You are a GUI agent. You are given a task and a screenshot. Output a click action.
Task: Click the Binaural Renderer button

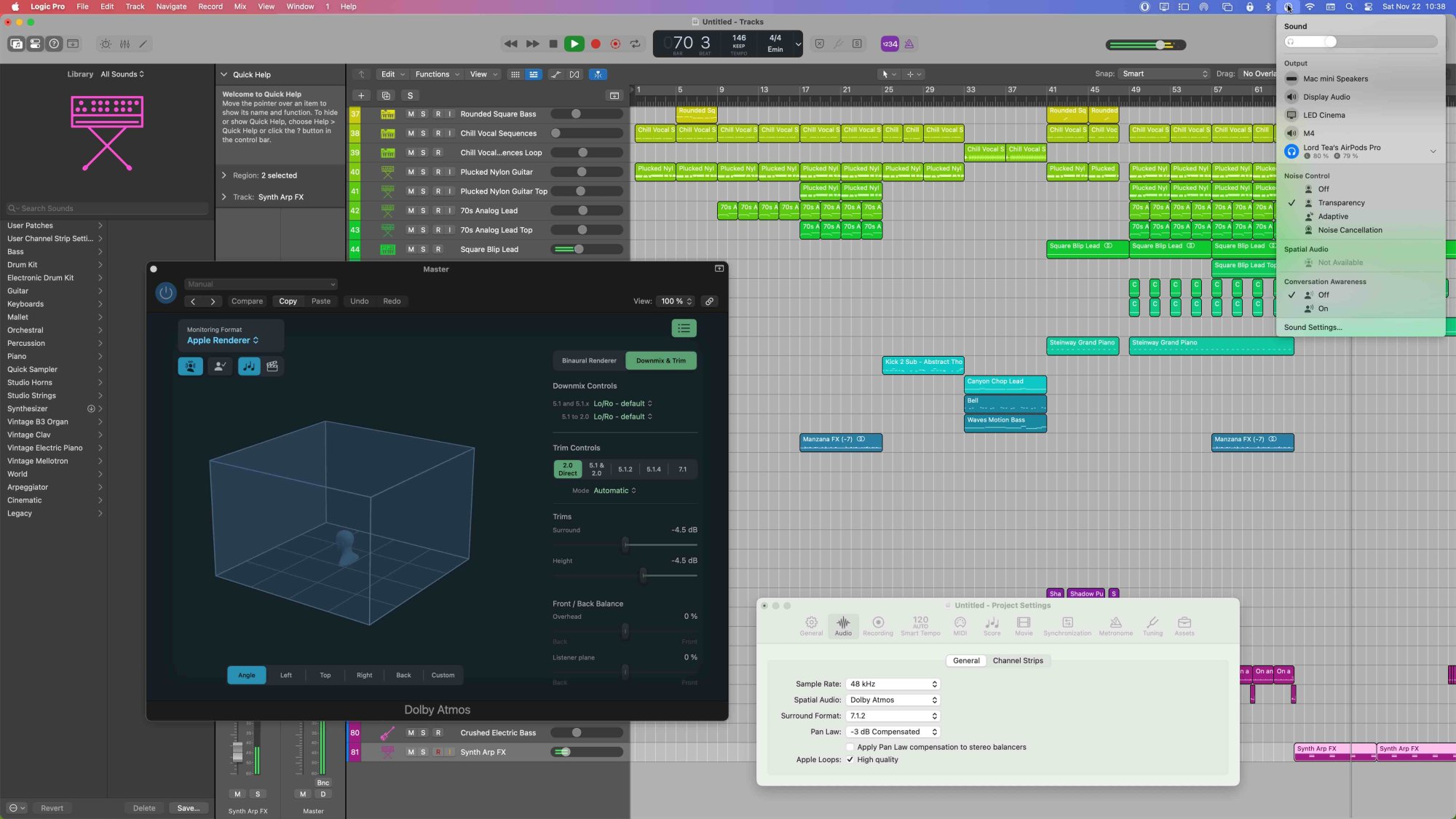point(589,361)
